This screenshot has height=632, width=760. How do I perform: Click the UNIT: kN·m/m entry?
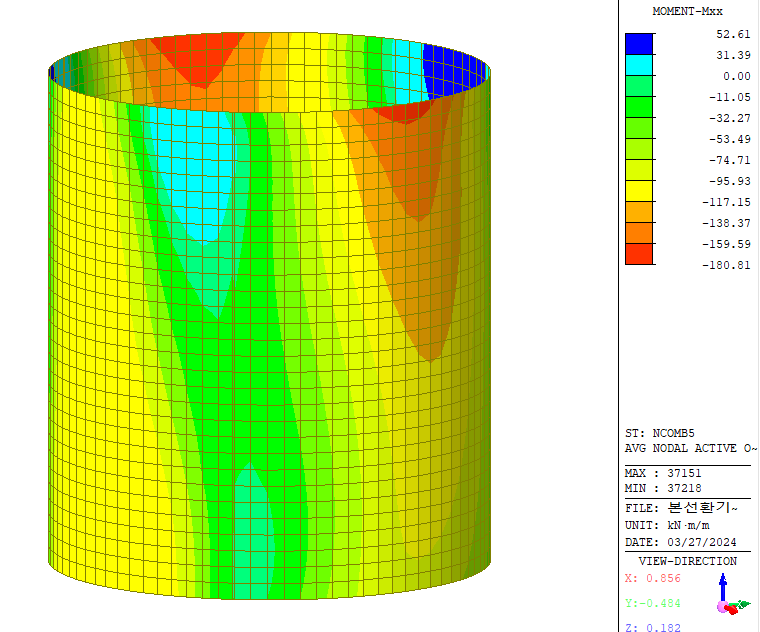667,525
